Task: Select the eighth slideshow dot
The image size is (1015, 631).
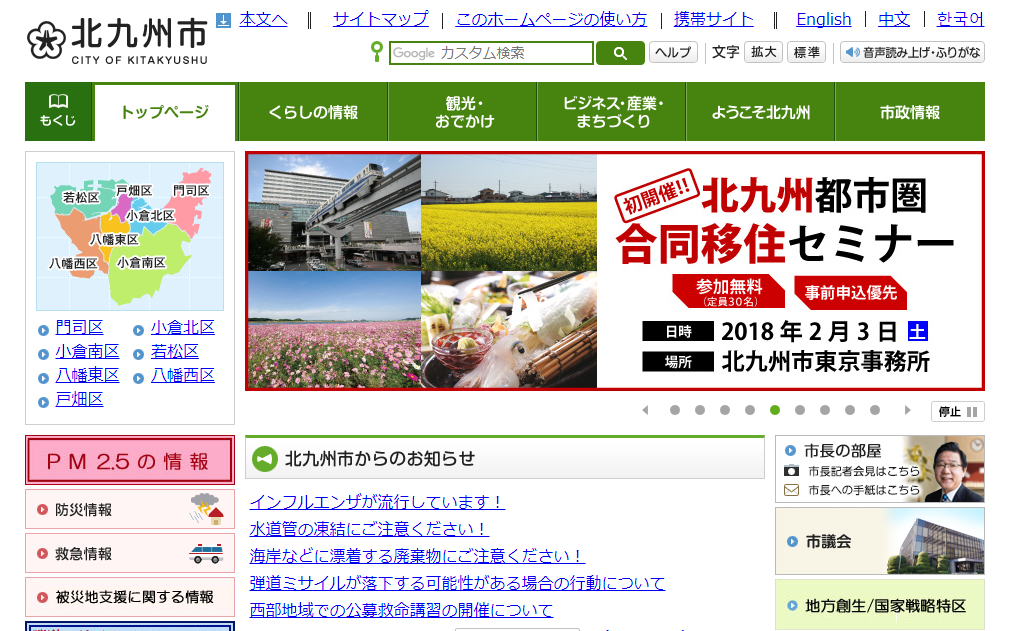Action: point(850,410)
